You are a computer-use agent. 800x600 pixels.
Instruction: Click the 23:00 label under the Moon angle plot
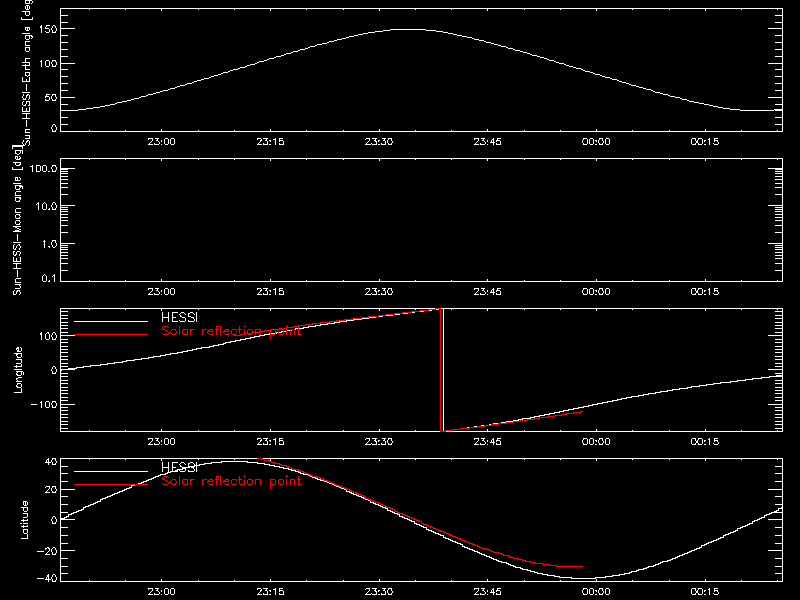click(x=161, y=291)
